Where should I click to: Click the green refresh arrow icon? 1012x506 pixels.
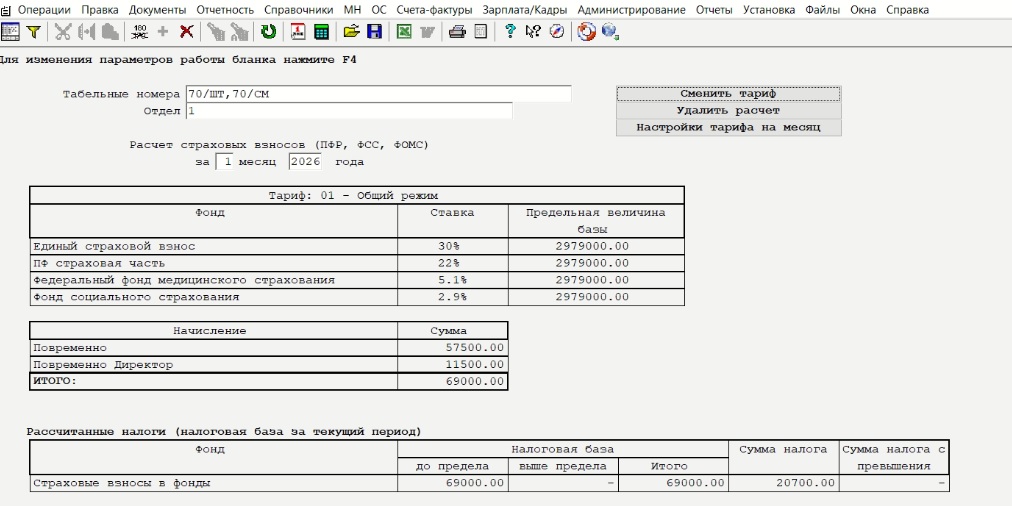pos(269,32)
